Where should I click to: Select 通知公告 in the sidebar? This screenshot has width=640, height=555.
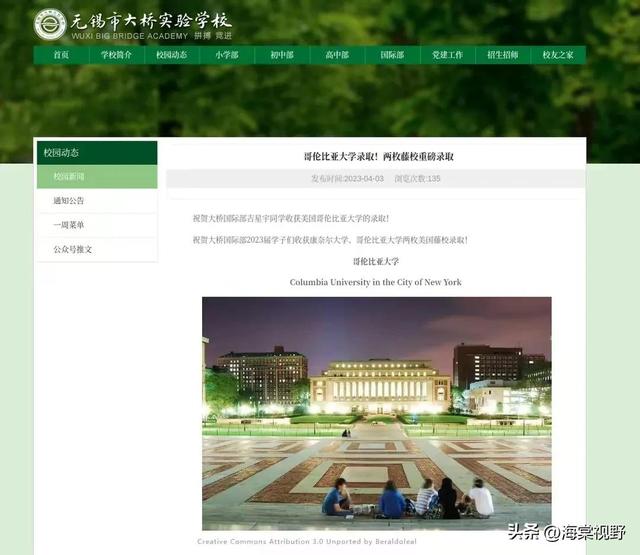[x=97, y=201]
